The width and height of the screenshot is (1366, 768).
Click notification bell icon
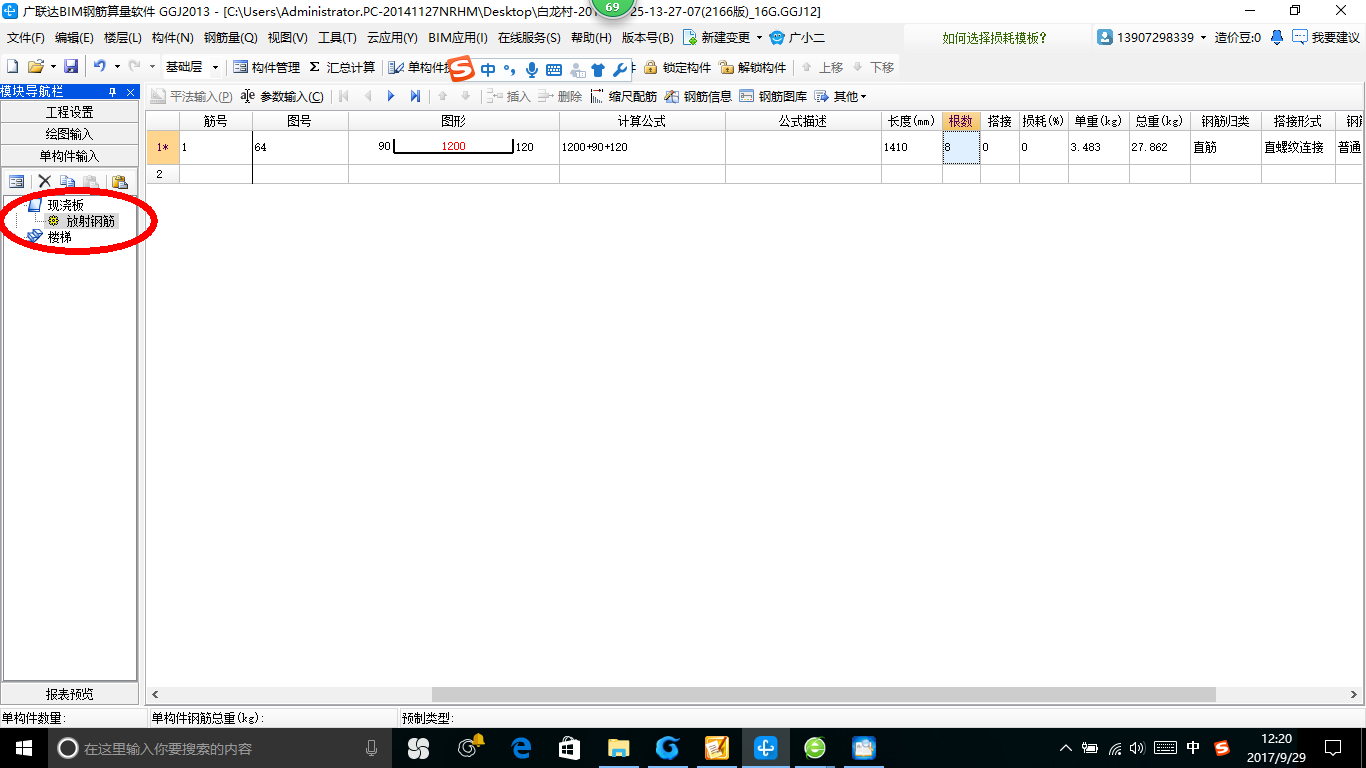tap(1277, 38)
